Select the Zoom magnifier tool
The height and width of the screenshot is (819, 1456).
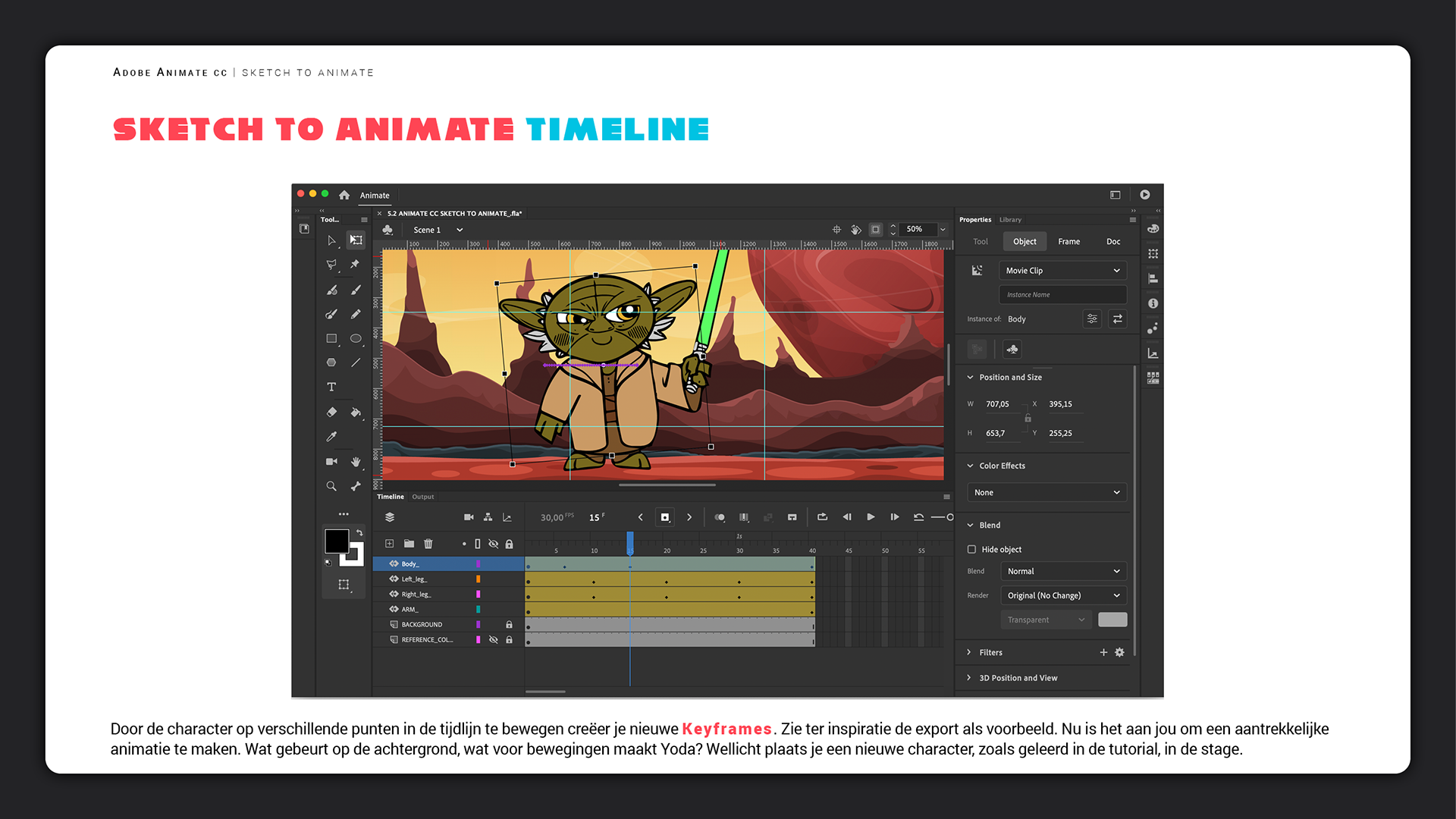331,486
